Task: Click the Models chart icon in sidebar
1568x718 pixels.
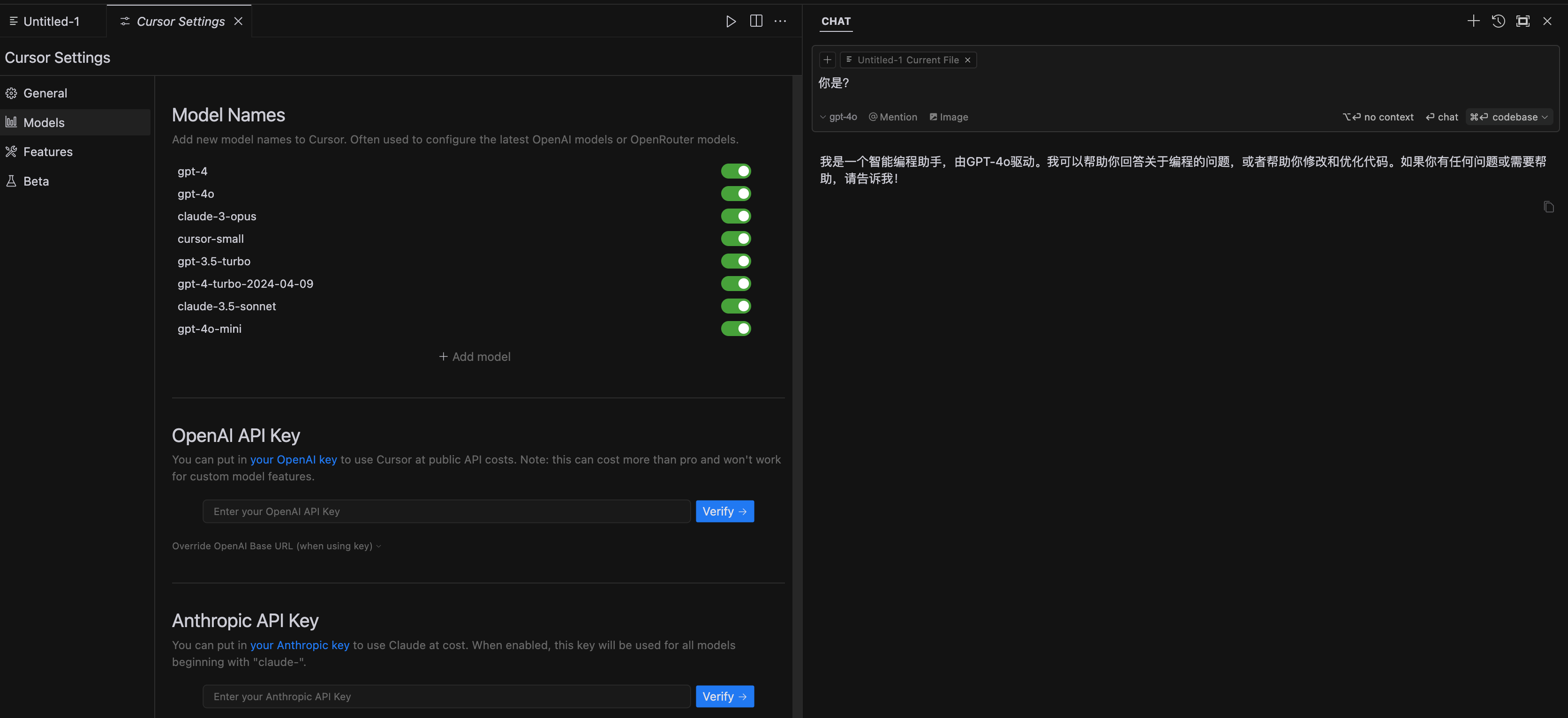Action: 11,122
